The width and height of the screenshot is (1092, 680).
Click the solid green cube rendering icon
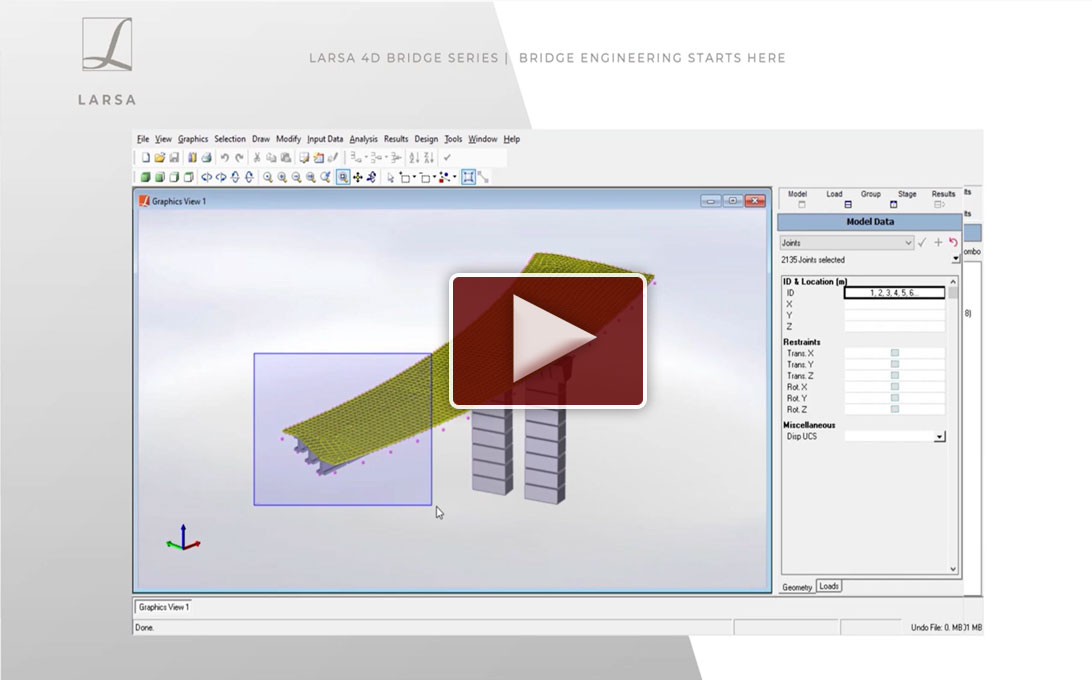tap(146, 178)
